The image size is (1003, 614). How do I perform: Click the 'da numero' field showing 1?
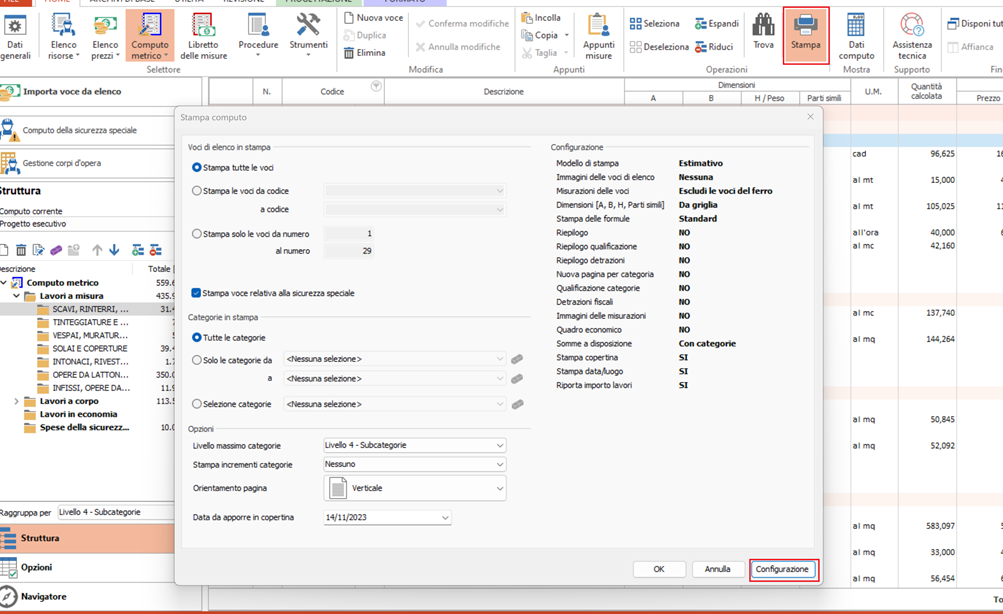pyautogui.click(x=349, y=233)
